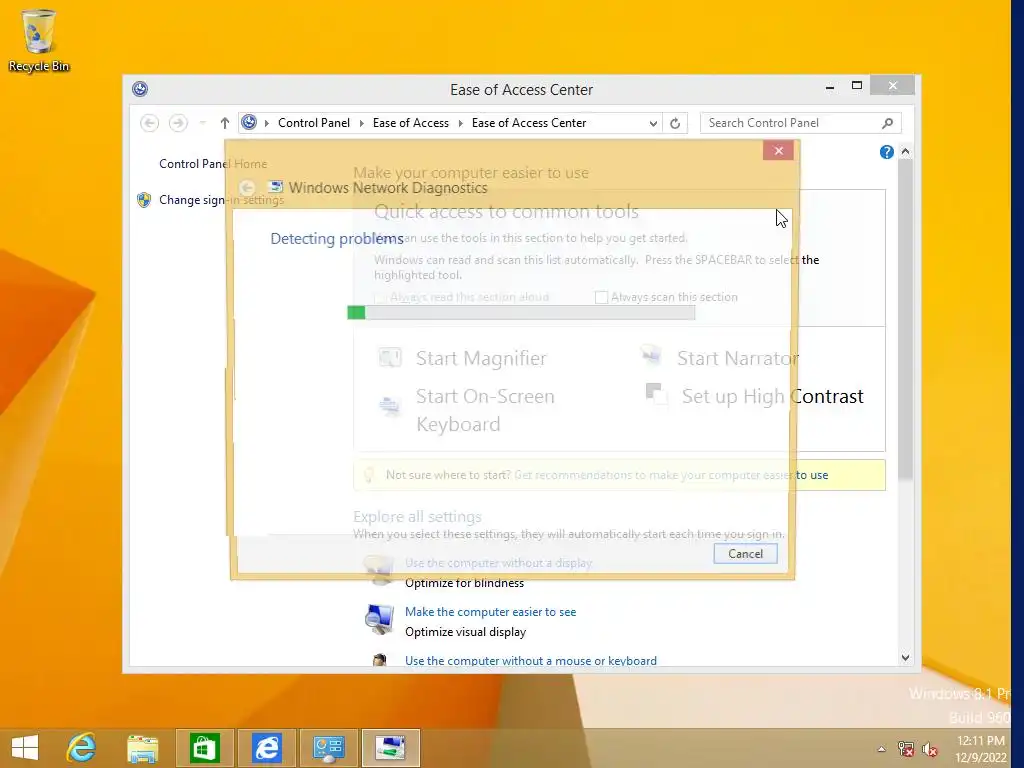Click Start Narrator
Image resolution: width=1024 pixels, height=768 pixels.
pos(738,358)
